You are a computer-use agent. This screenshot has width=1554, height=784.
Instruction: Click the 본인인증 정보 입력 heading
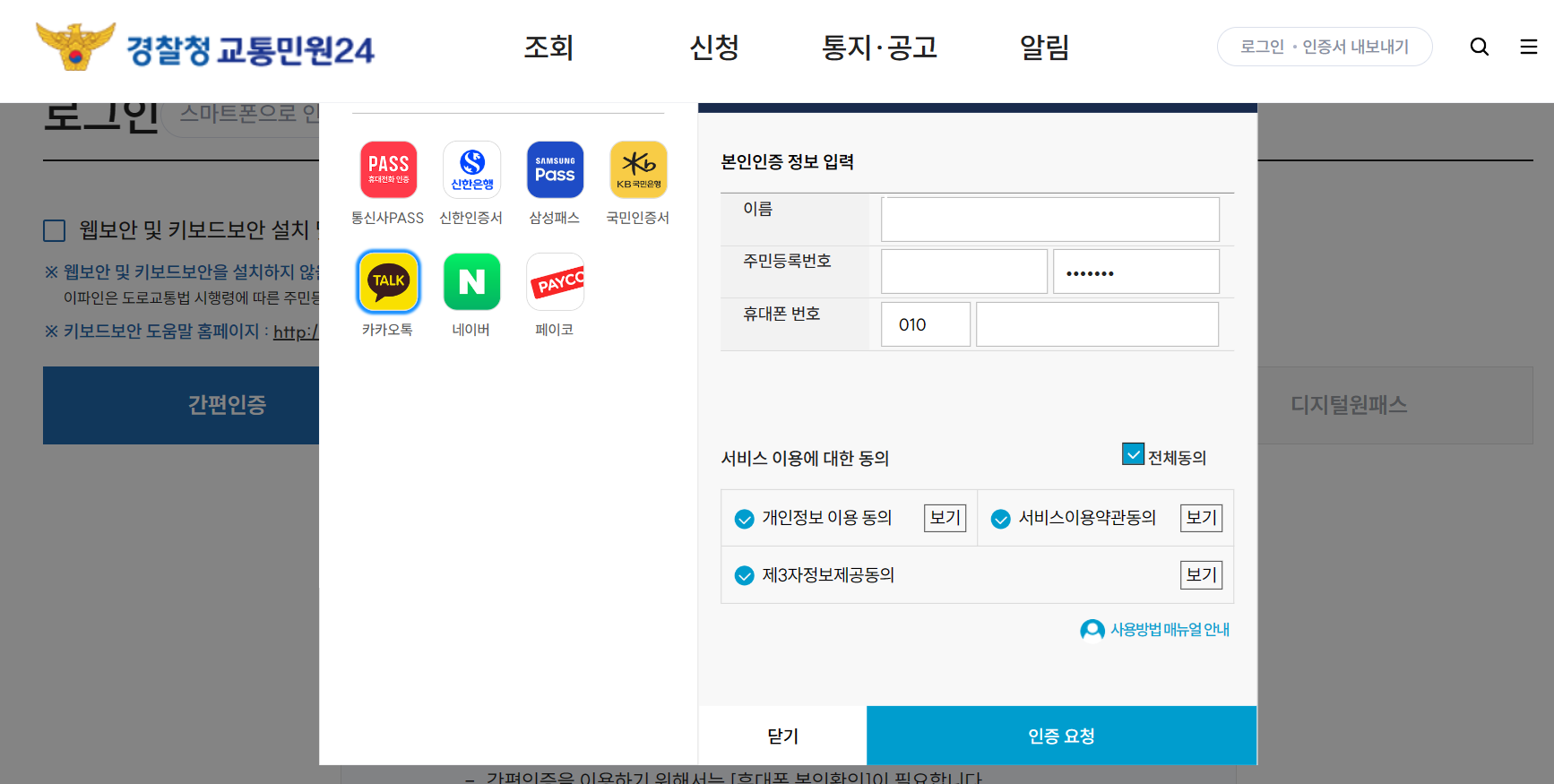pyautogui.click(x=787, y=162)
